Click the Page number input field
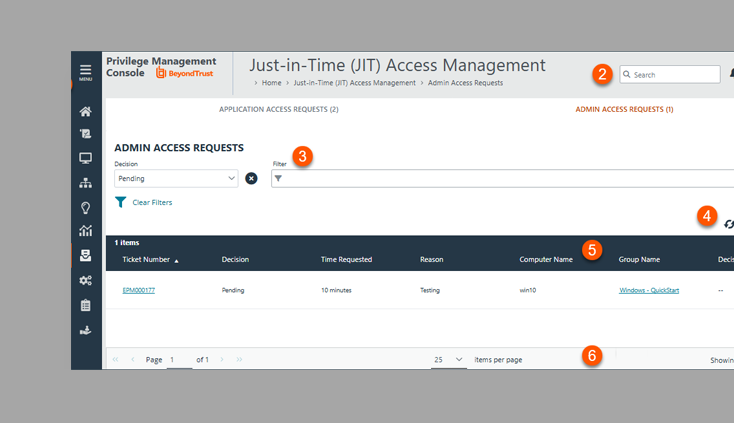The height and width of the screenshot is (423, 734). tap(179, 360)
